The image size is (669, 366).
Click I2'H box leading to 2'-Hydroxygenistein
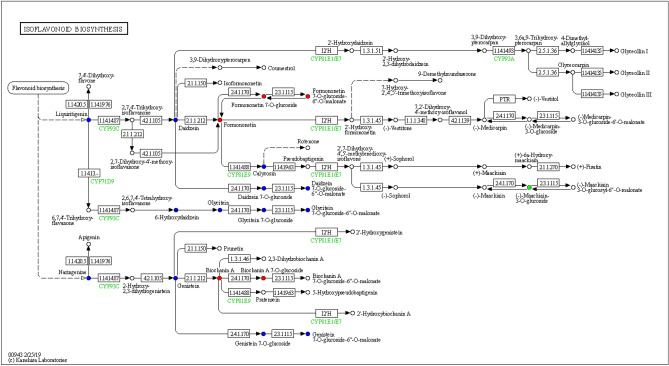(x=326, y=232)
